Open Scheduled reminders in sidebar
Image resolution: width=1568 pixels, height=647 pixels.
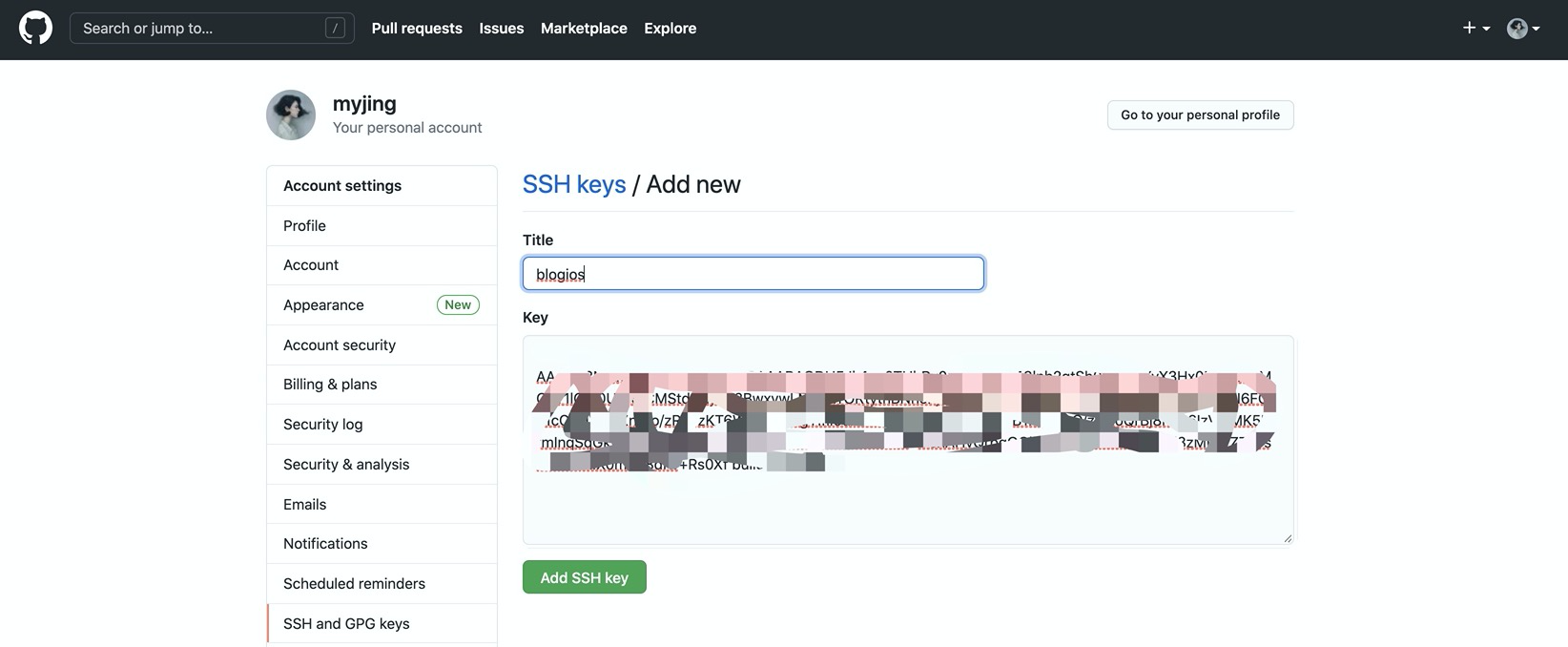tap(382, 584)
